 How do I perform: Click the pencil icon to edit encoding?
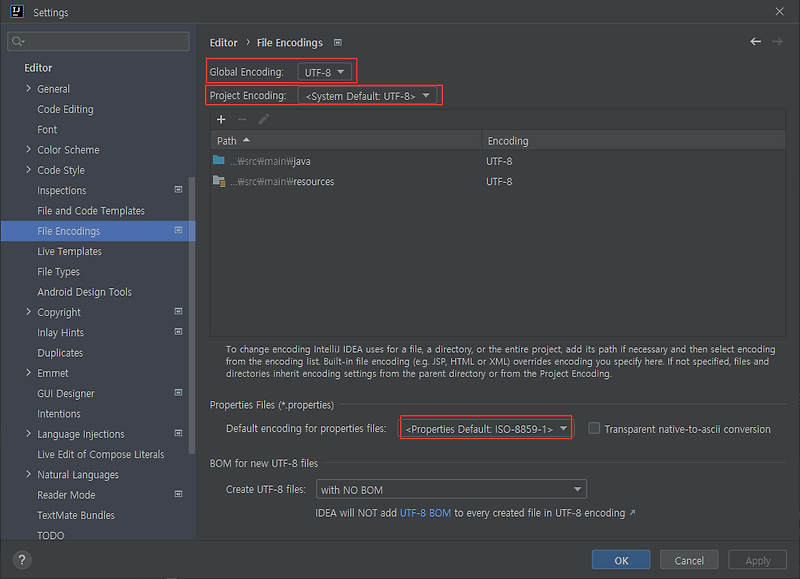[261, 120]
